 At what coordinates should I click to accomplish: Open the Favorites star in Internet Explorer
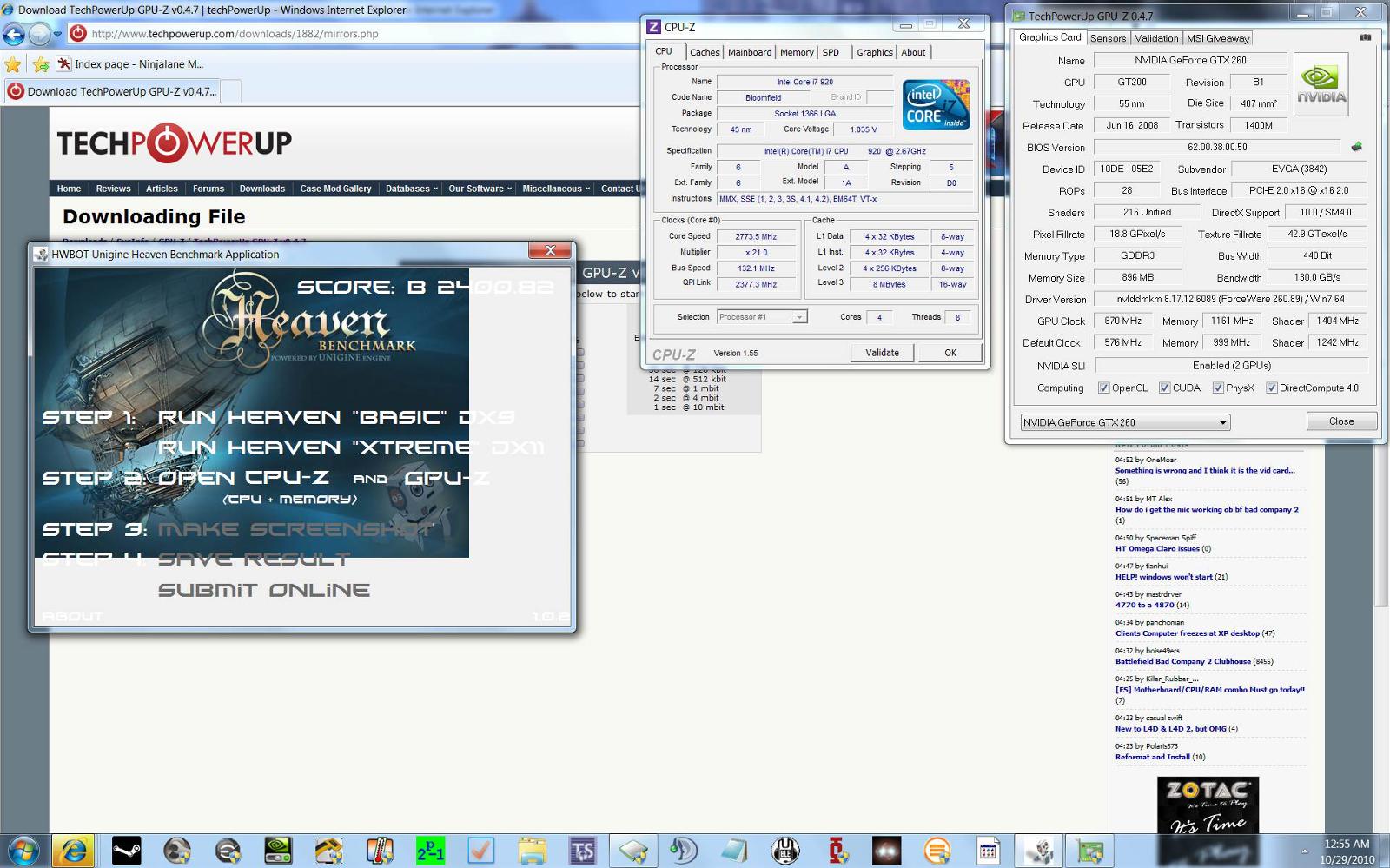tap(12, 64)
